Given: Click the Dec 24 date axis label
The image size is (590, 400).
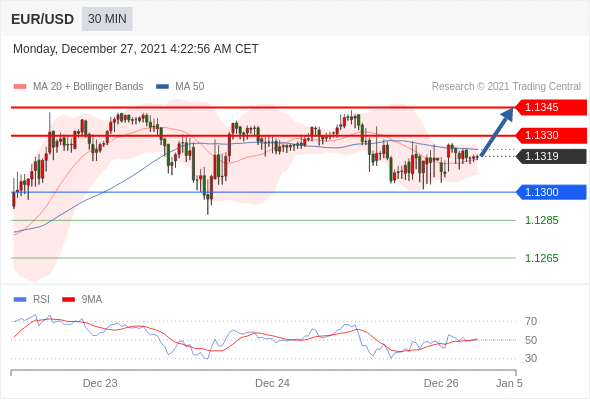Looking at the screenshot, I should point(272,383).
